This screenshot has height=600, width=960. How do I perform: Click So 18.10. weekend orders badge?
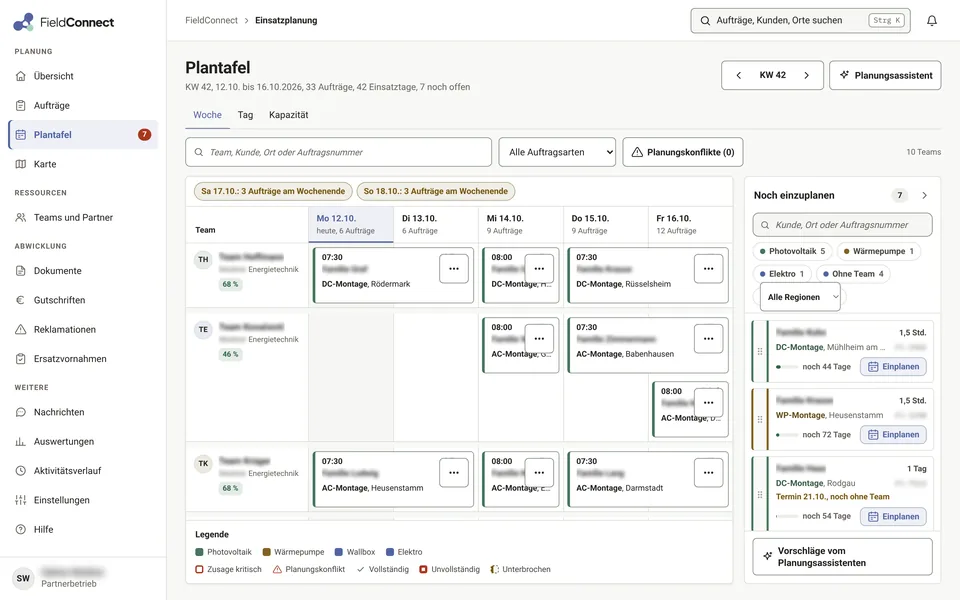tap(436, 191)
